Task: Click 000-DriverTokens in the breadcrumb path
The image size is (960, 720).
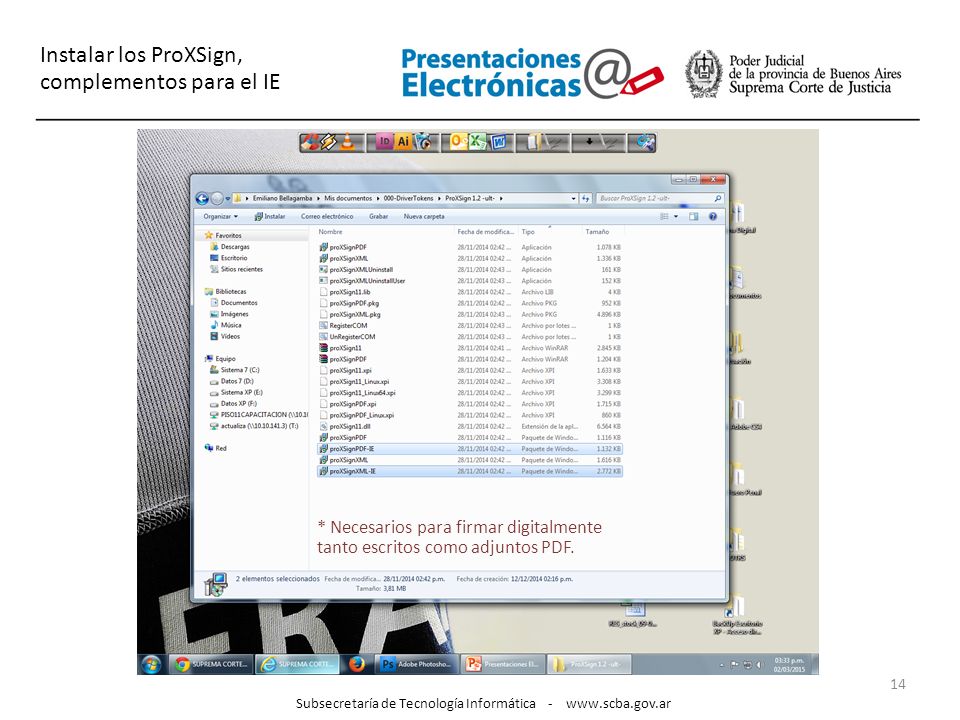Action: (408, 198)
